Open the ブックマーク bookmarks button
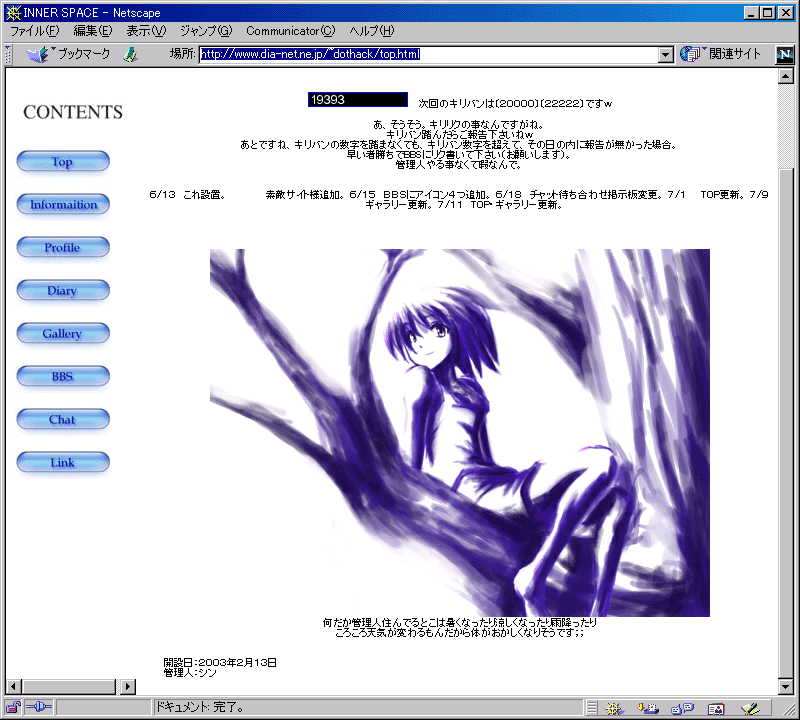This screenshot has width=800, height=720. click(68, 54)
